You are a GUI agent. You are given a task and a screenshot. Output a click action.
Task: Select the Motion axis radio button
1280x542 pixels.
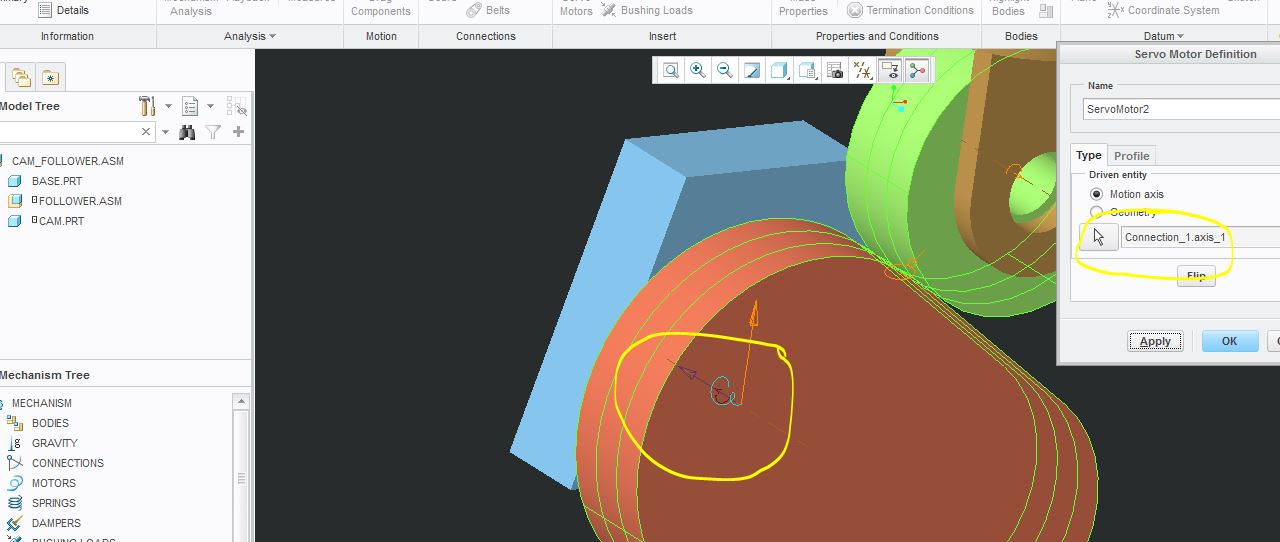pos(1097,194)
